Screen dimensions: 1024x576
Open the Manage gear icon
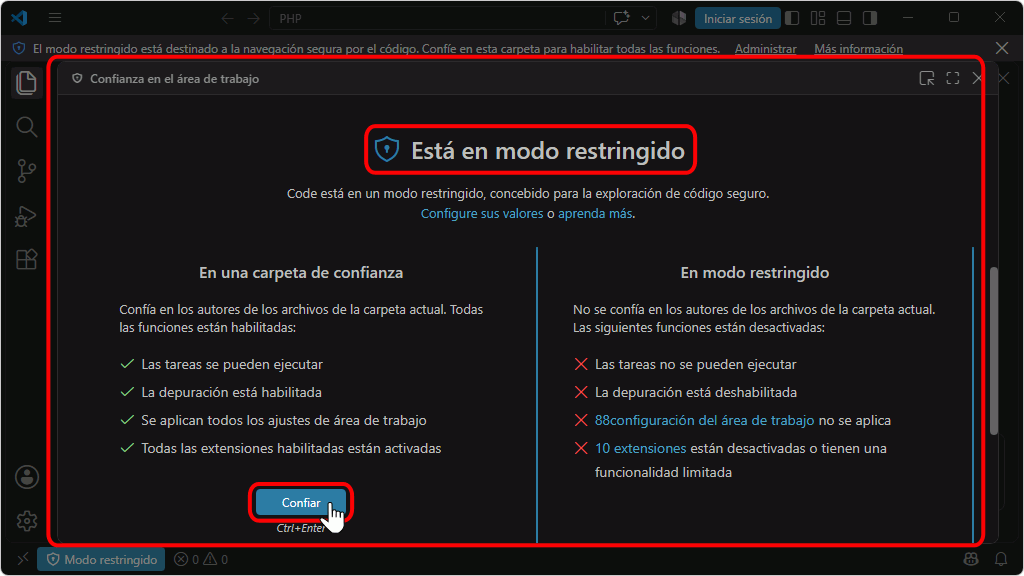[27, 521]
